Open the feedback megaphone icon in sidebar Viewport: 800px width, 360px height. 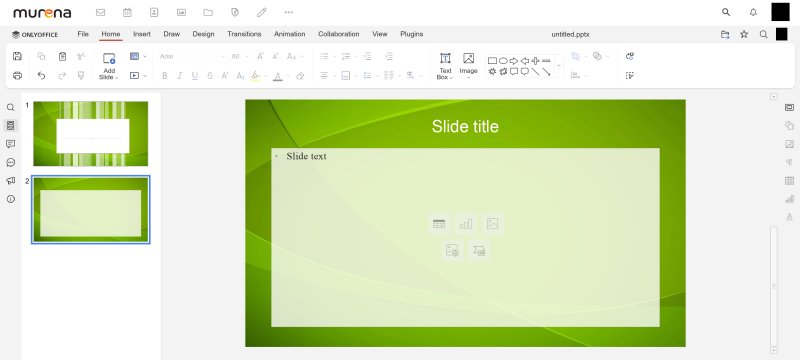pyautogui.click(x=11, y=181)
